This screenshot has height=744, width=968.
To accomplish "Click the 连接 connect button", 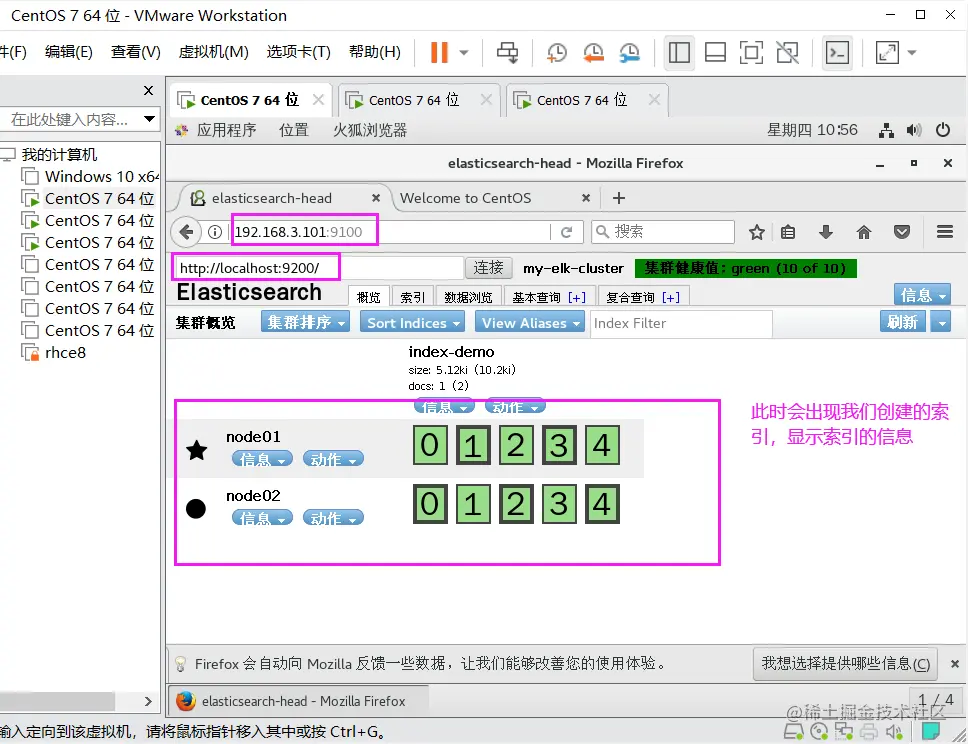I will pyautogui.click(x=488, y=268).
